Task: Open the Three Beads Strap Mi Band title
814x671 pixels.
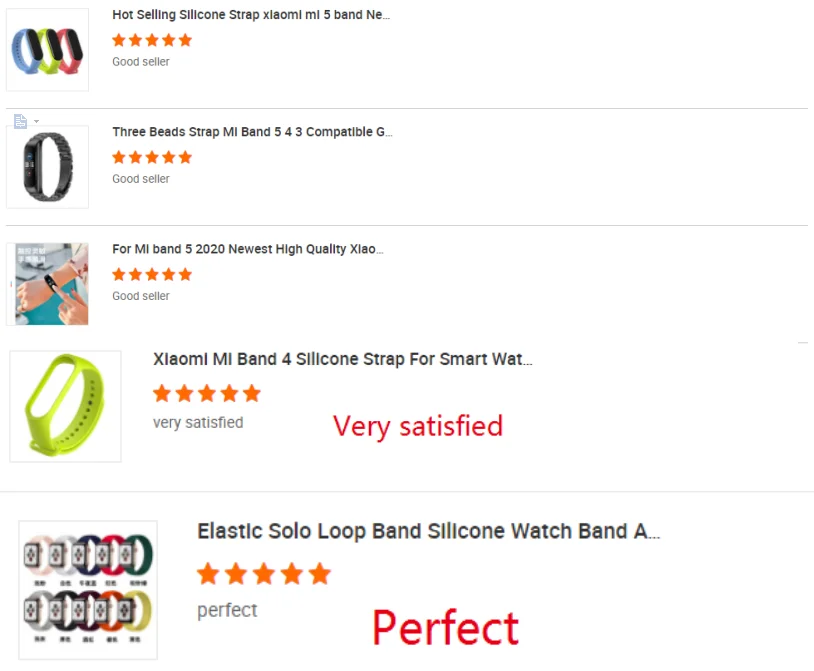Action: (252, 132)
